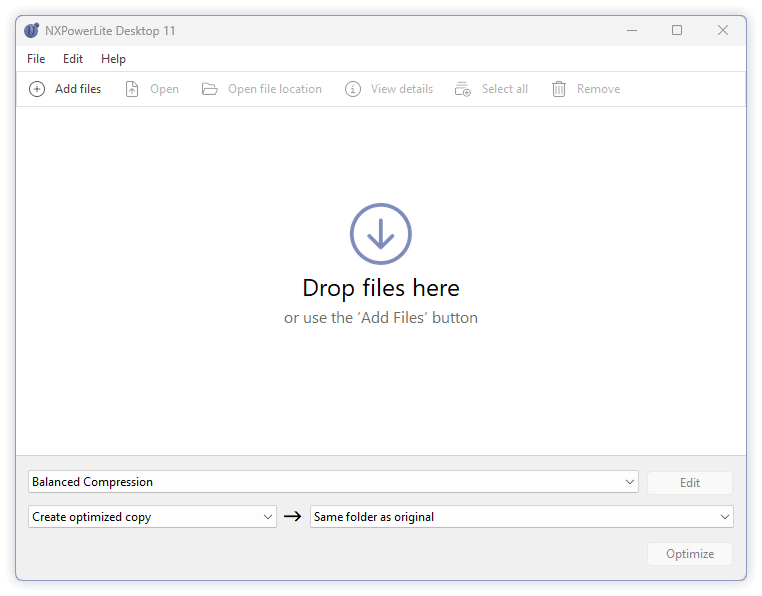The width and height of the screenshot is (762, 596).
Task: Open the Create optimized copy dropdown
Action: [152, 516]
